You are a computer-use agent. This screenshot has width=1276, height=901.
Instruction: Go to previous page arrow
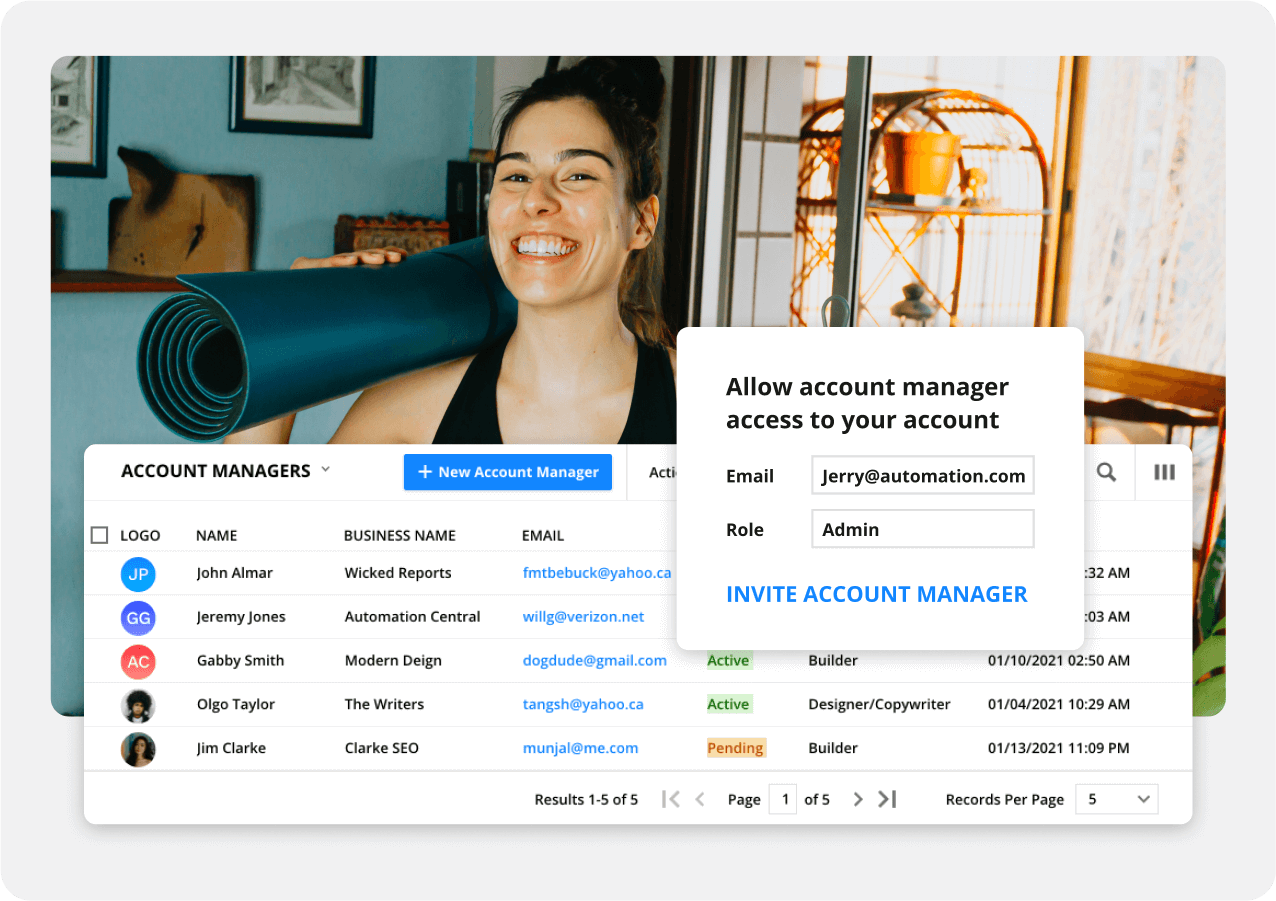pos(700,799)
